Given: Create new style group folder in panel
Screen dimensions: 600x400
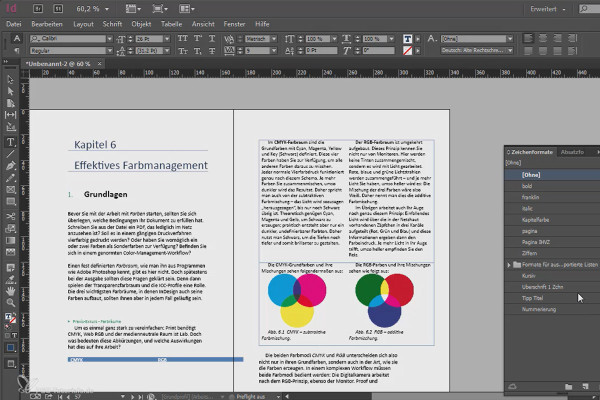Looking at the screenshot, I should pos(569,387).
